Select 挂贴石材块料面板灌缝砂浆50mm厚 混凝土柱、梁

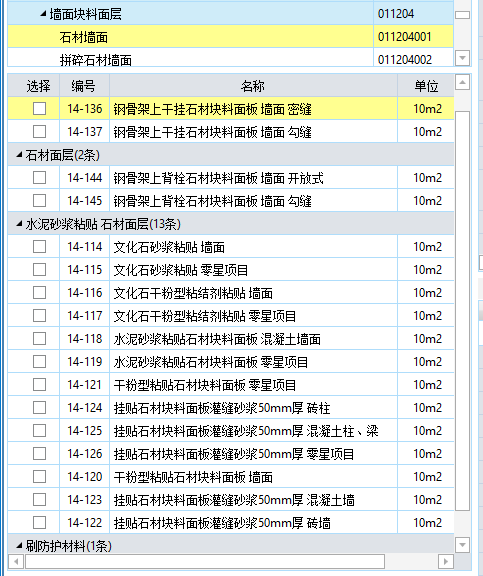pos(246,431)
